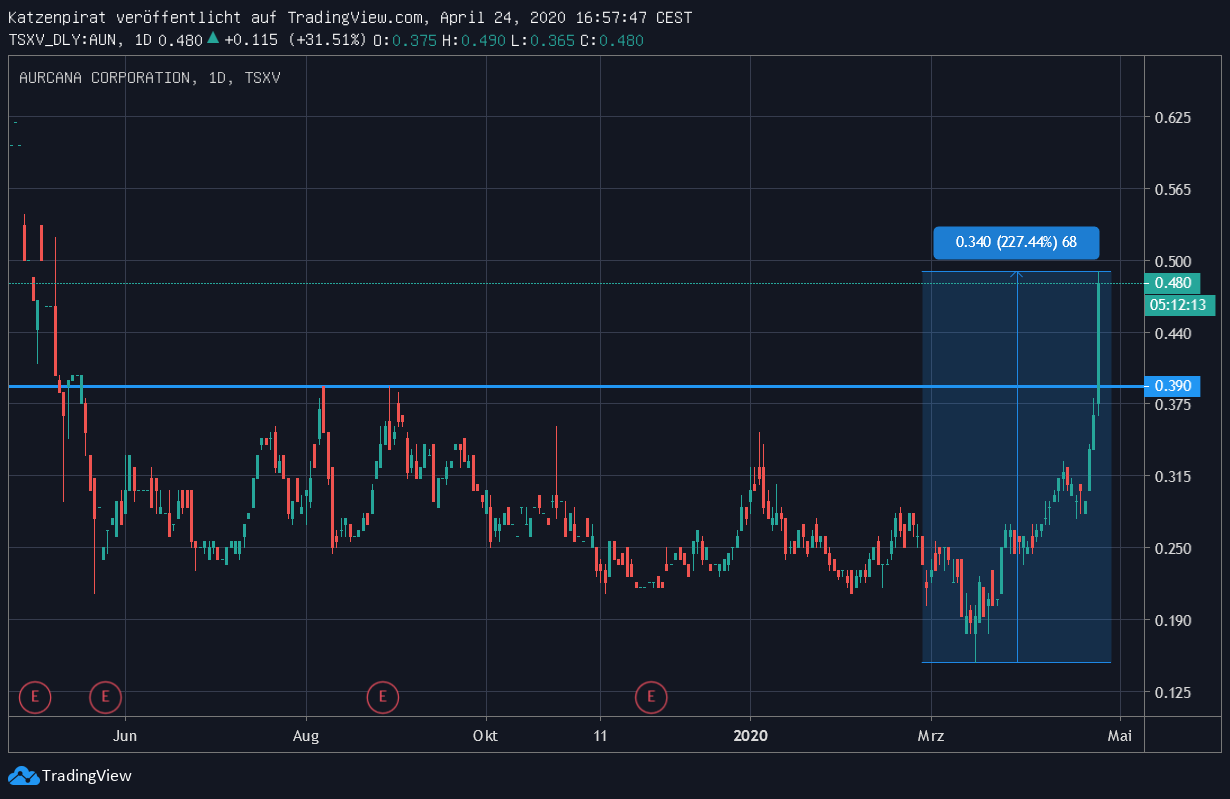
Task: Click green up-triangle in header quote line
Action: 212,39
